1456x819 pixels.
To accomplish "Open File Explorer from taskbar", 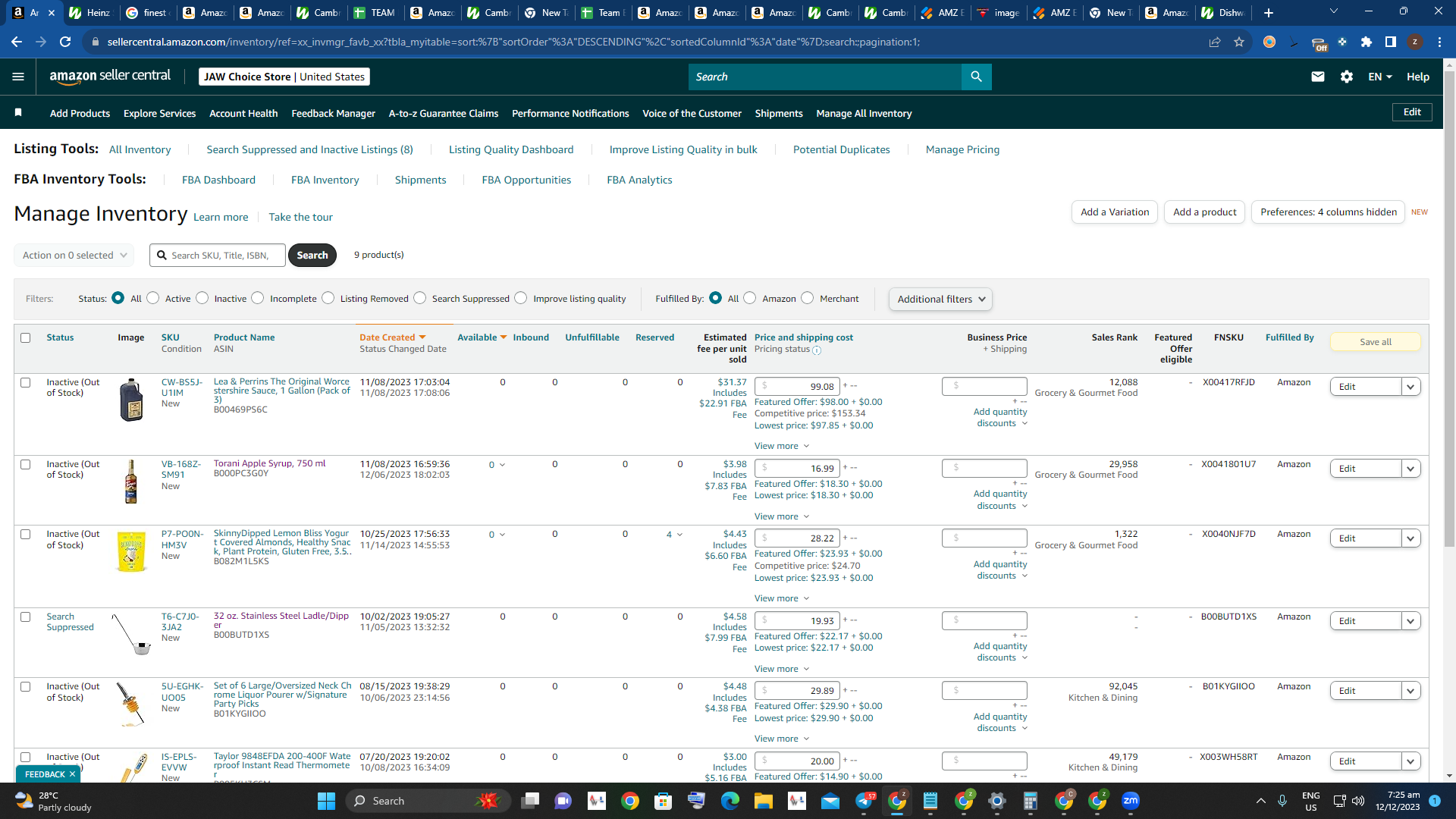I will point(763,801).
